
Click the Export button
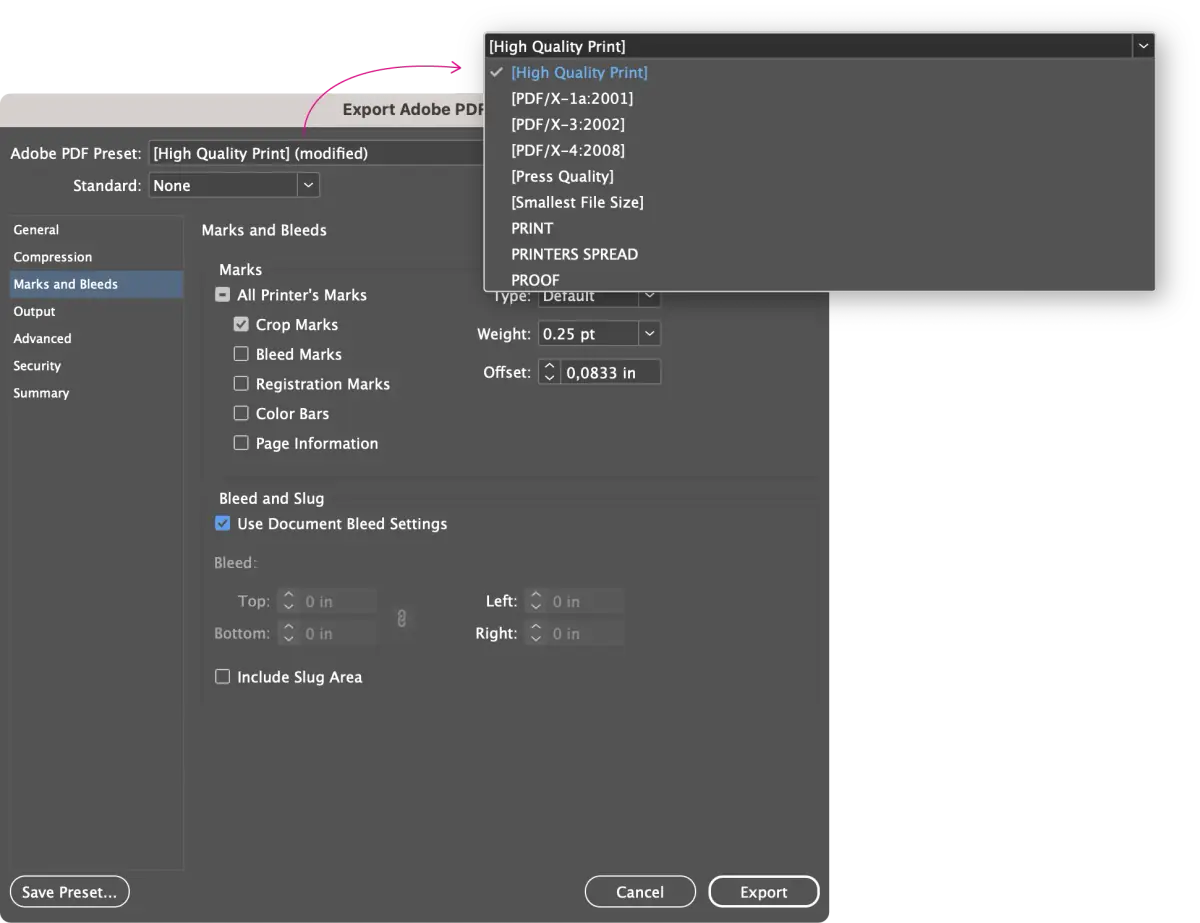[x=764, y=892]
